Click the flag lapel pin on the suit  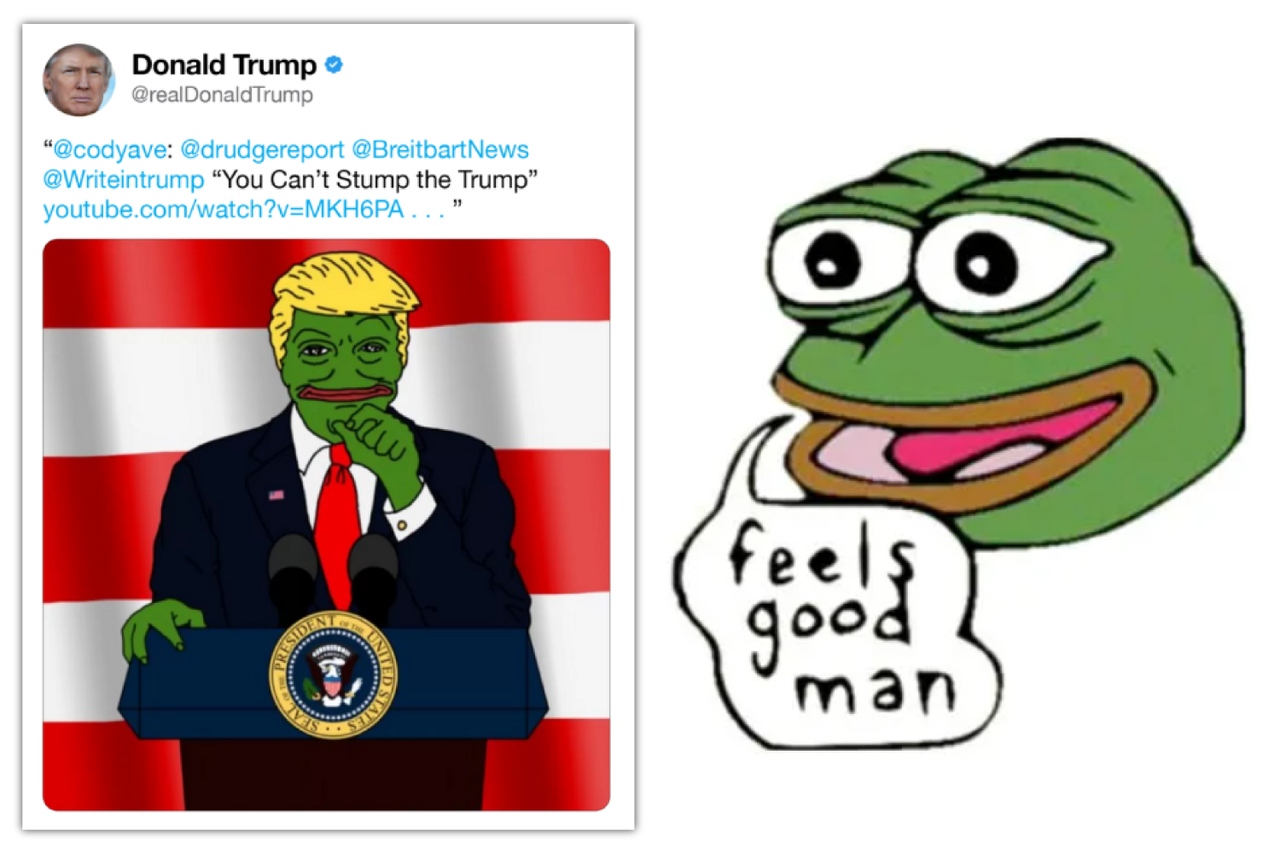pos(276,495)
